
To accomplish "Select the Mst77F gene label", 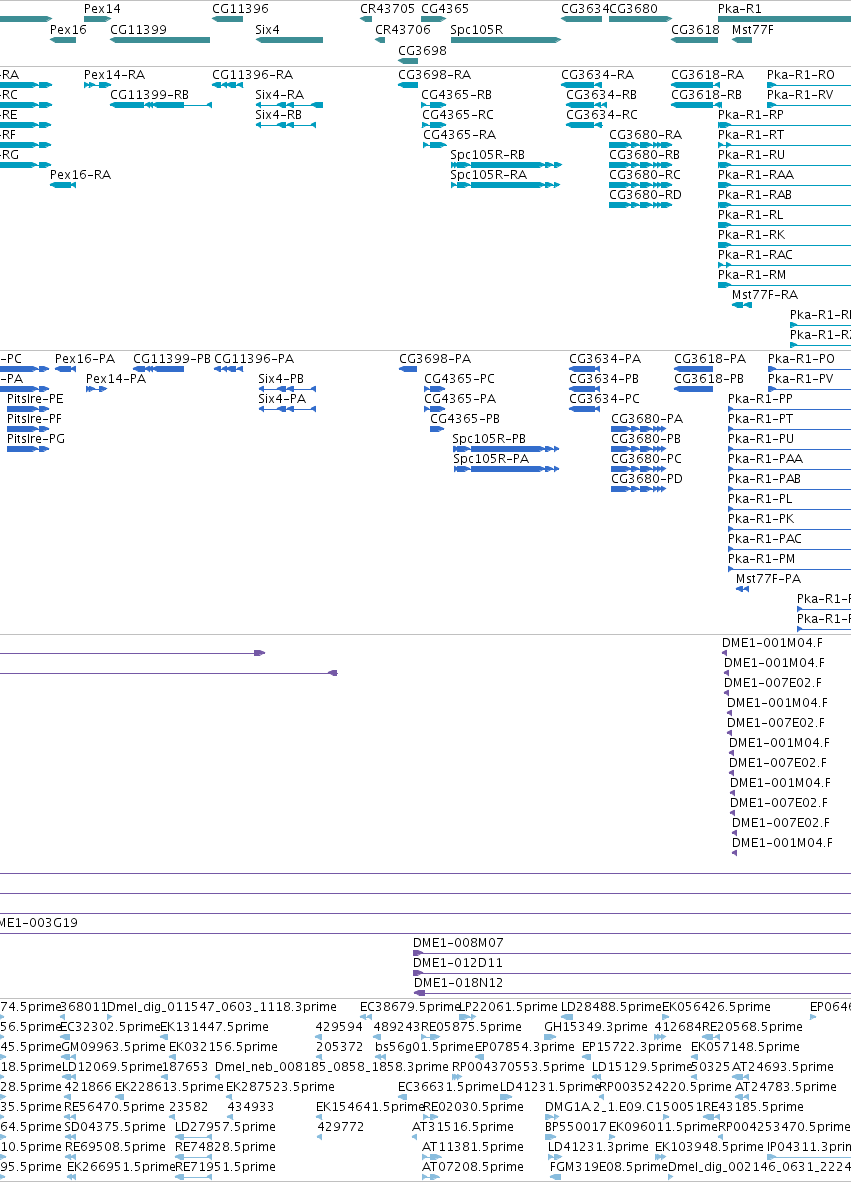I will tap(752, 30).
